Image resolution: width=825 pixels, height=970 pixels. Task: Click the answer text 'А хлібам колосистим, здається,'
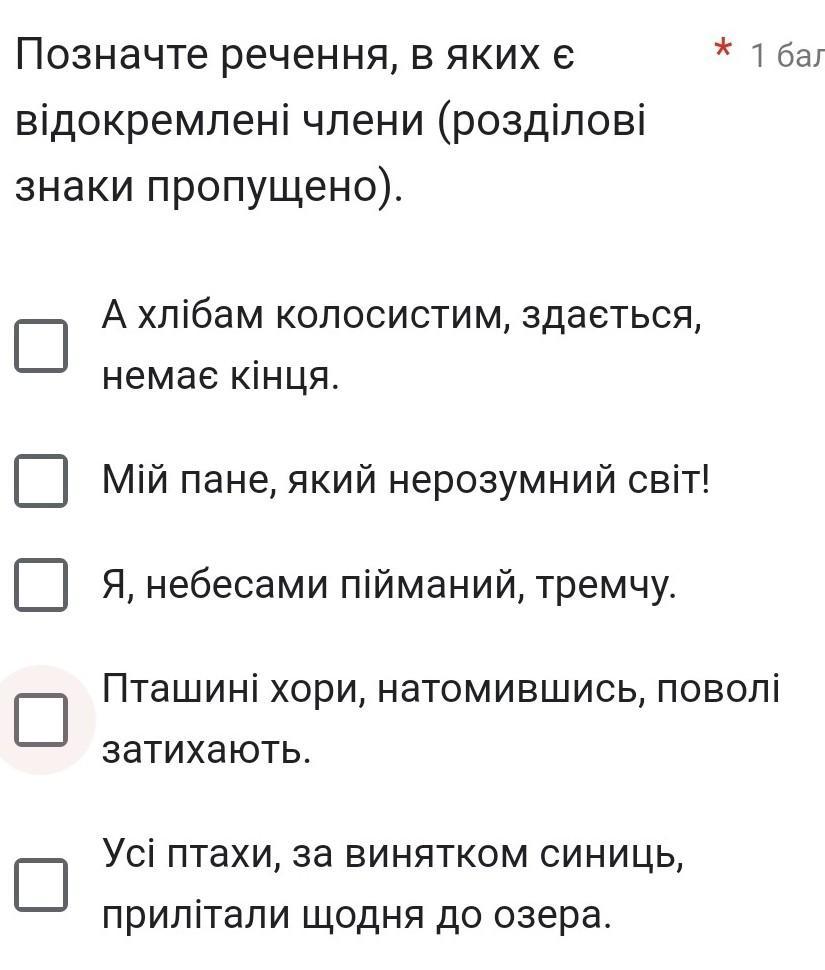pos(402,316)
